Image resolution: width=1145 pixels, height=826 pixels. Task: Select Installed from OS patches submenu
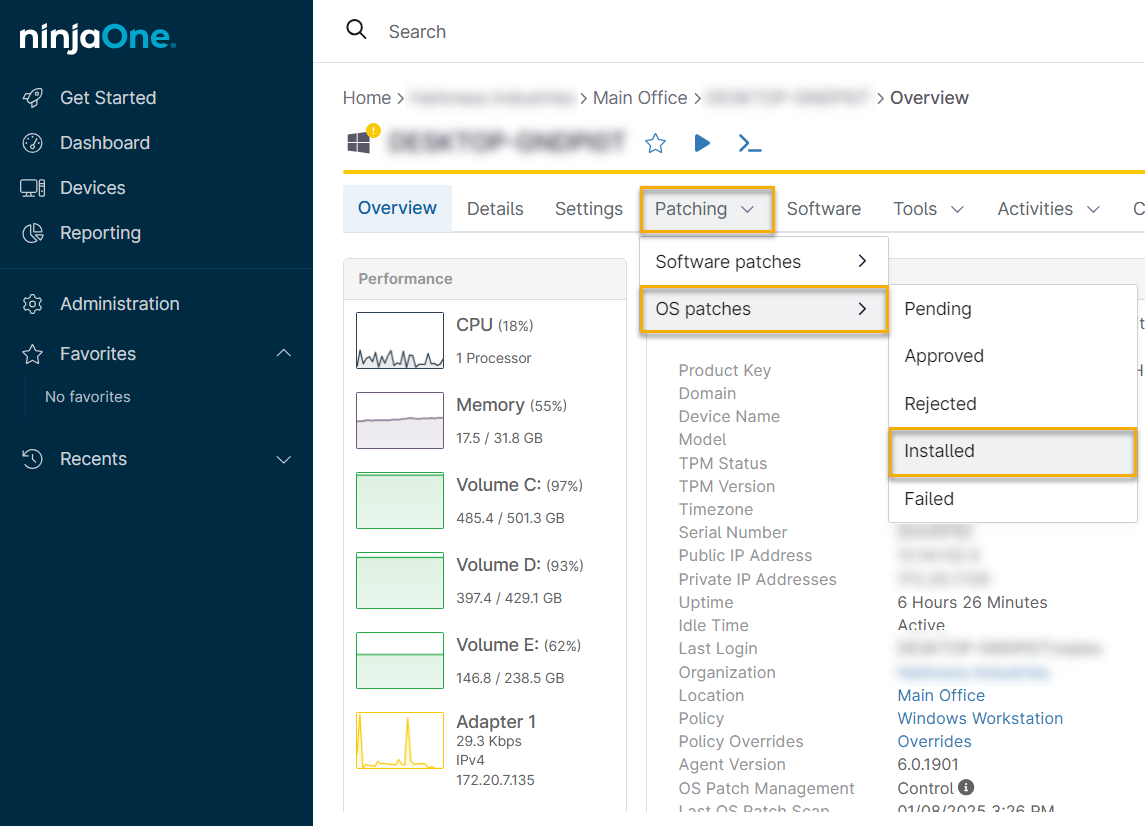coord(1012,451)
